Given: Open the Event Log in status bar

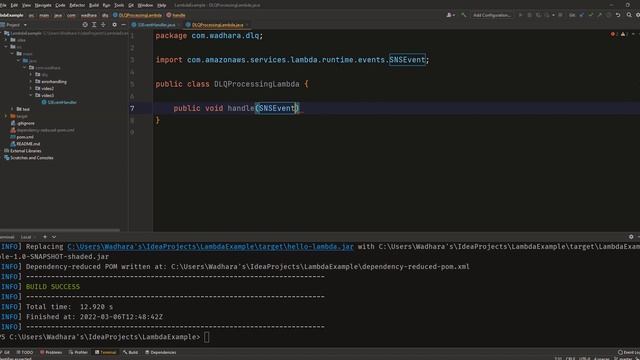Looking at the screenshot, I should click(629, 353).
